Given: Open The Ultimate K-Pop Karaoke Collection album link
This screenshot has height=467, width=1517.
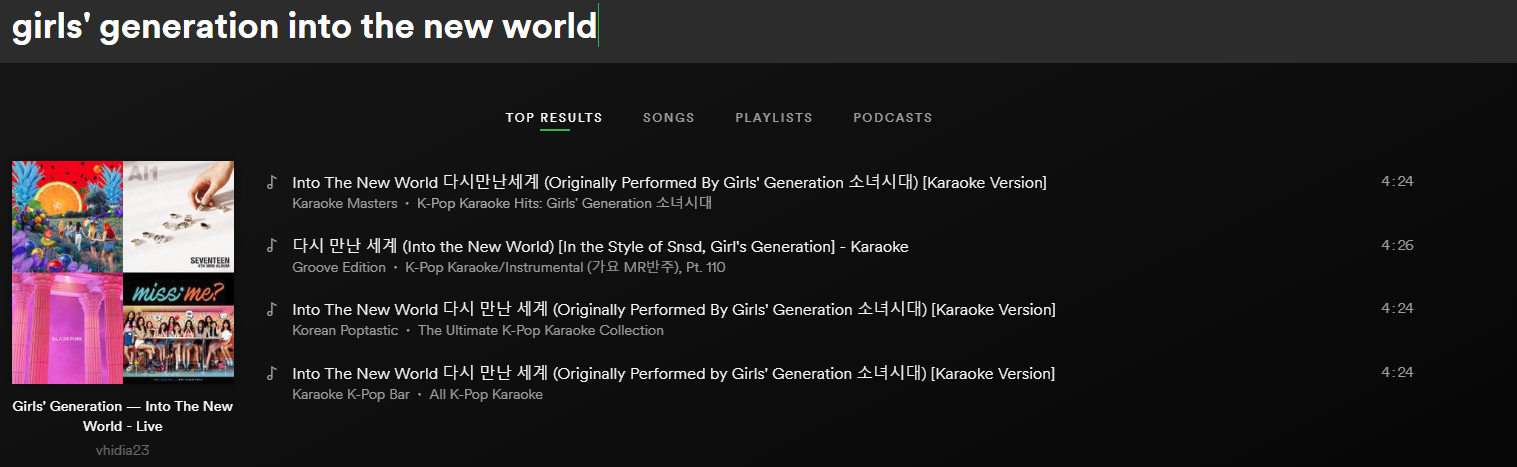Looking at the screenshot, I should point(541,330).
